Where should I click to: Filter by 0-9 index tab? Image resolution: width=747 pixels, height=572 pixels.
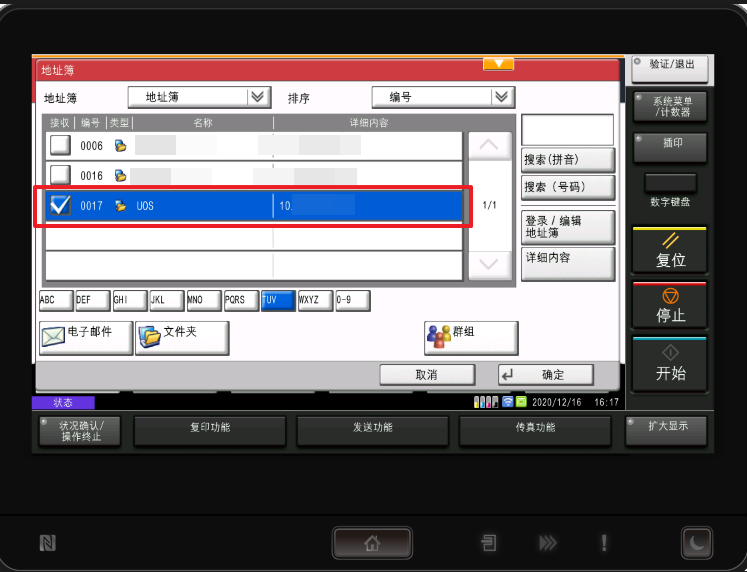pos(353,300)
